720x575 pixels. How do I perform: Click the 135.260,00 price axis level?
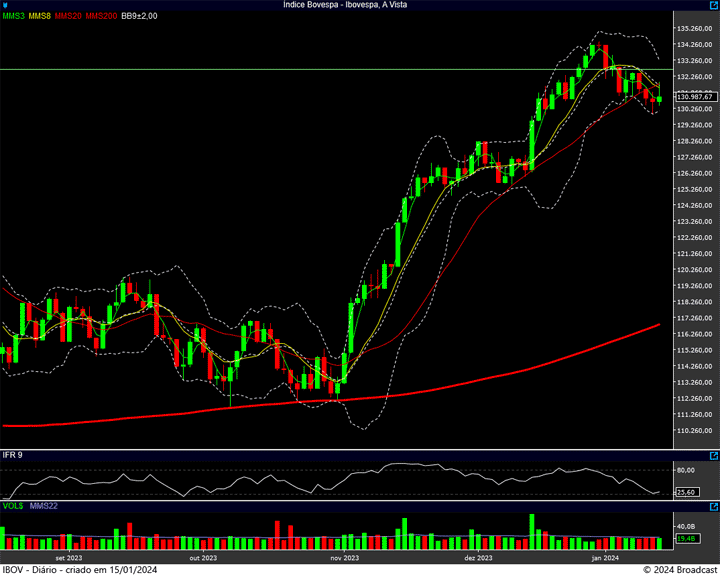pyautogui.click(x=694, y=28)
